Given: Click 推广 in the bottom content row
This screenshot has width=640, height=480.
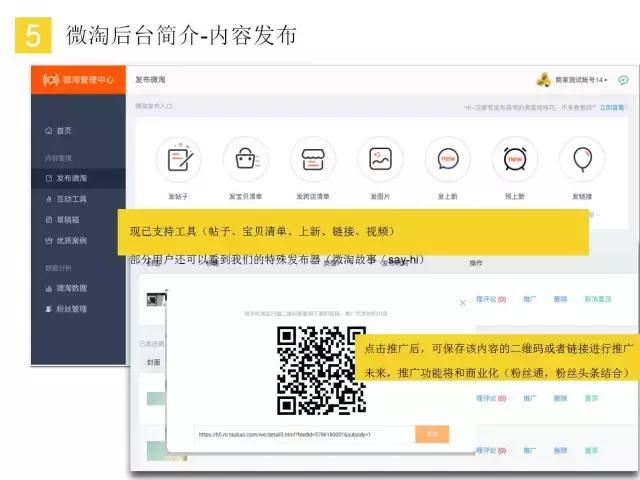Looking at the screenshot, I should click(x=529, y=451).
